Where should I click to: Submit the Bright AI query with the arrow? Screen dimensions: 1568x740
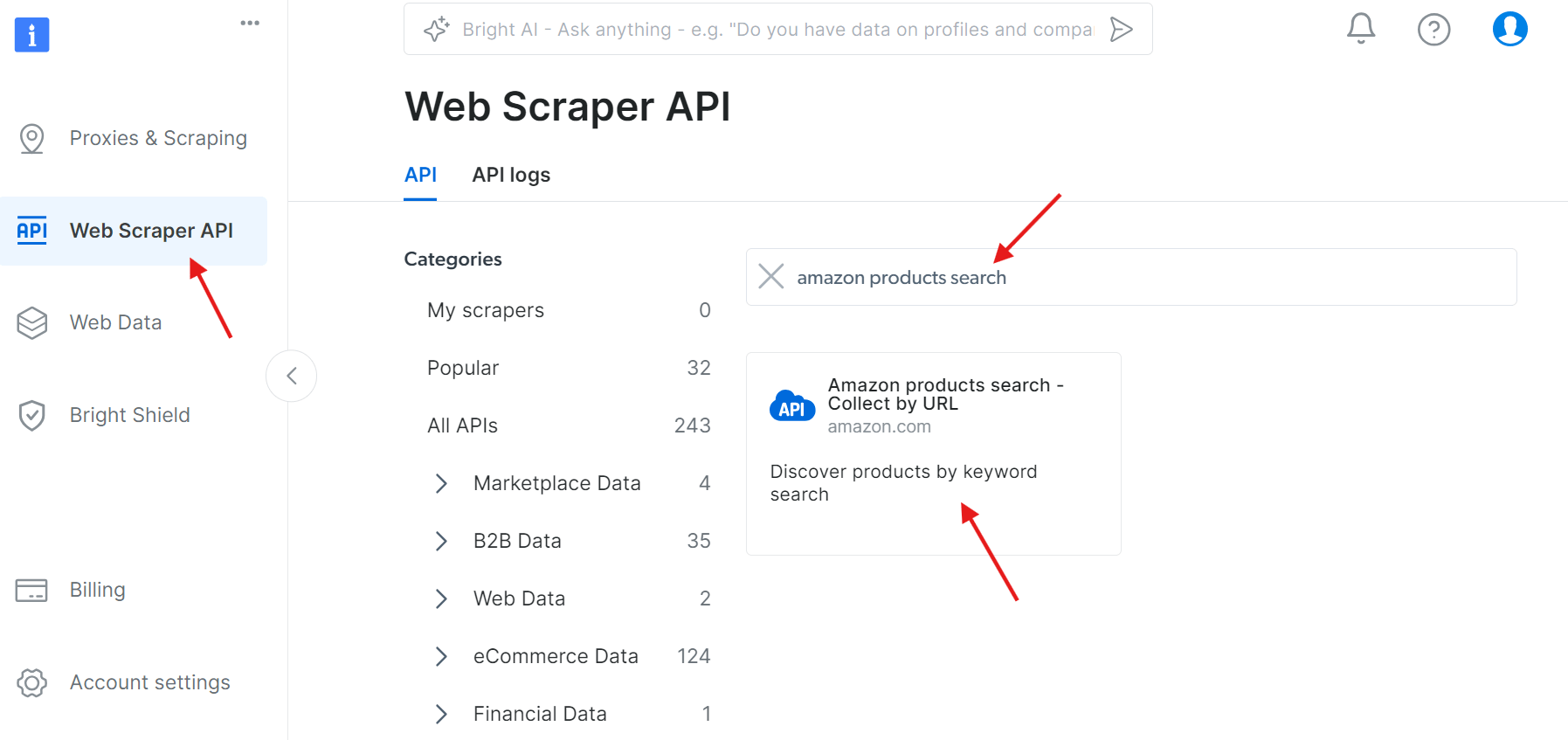point(1122,29)
